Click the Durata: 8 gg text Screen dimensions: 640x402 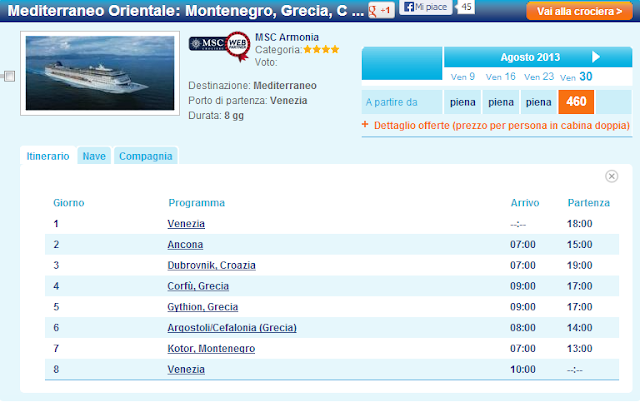pyautogui.click(x=216, y=115)
